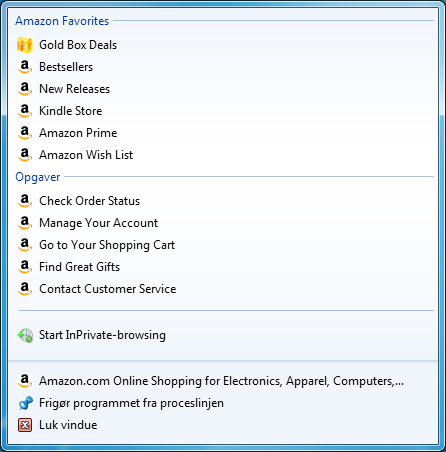Select Check Order Status task
This screenshot has height=452, width=446.
click(x=90, y=201)
